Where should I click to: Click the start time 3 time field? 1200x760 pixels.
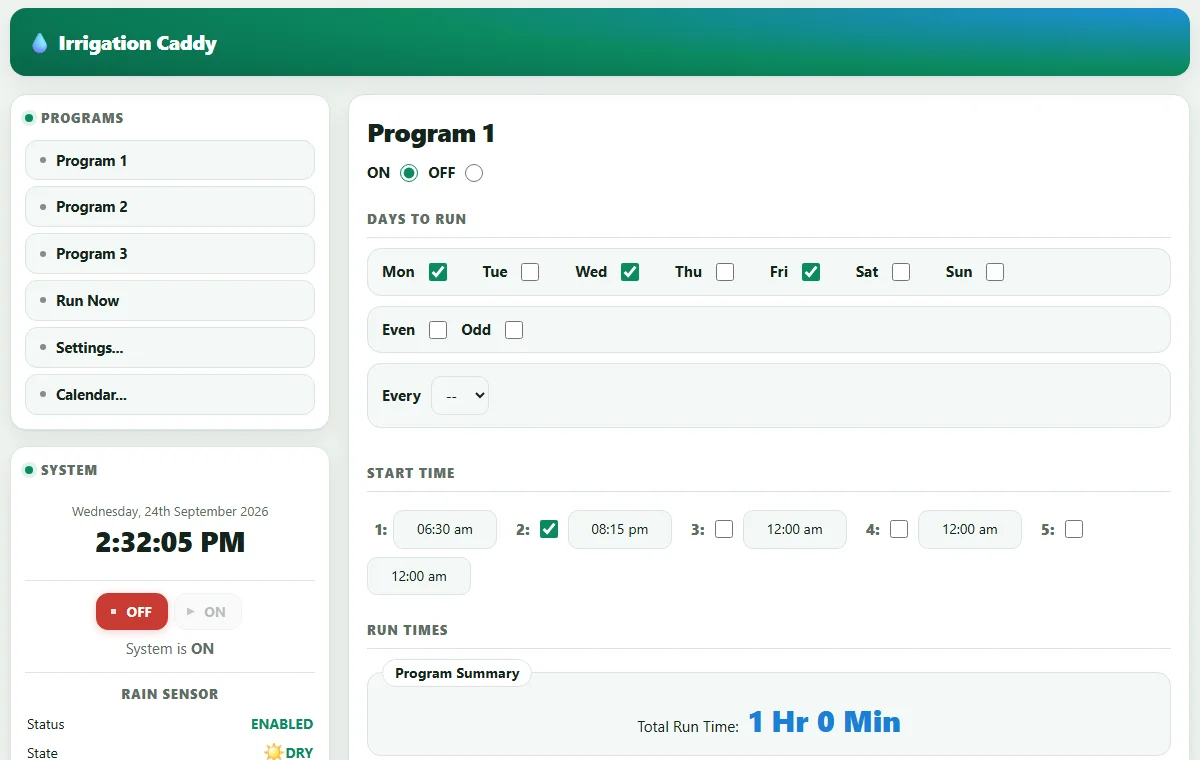(795, 530)
